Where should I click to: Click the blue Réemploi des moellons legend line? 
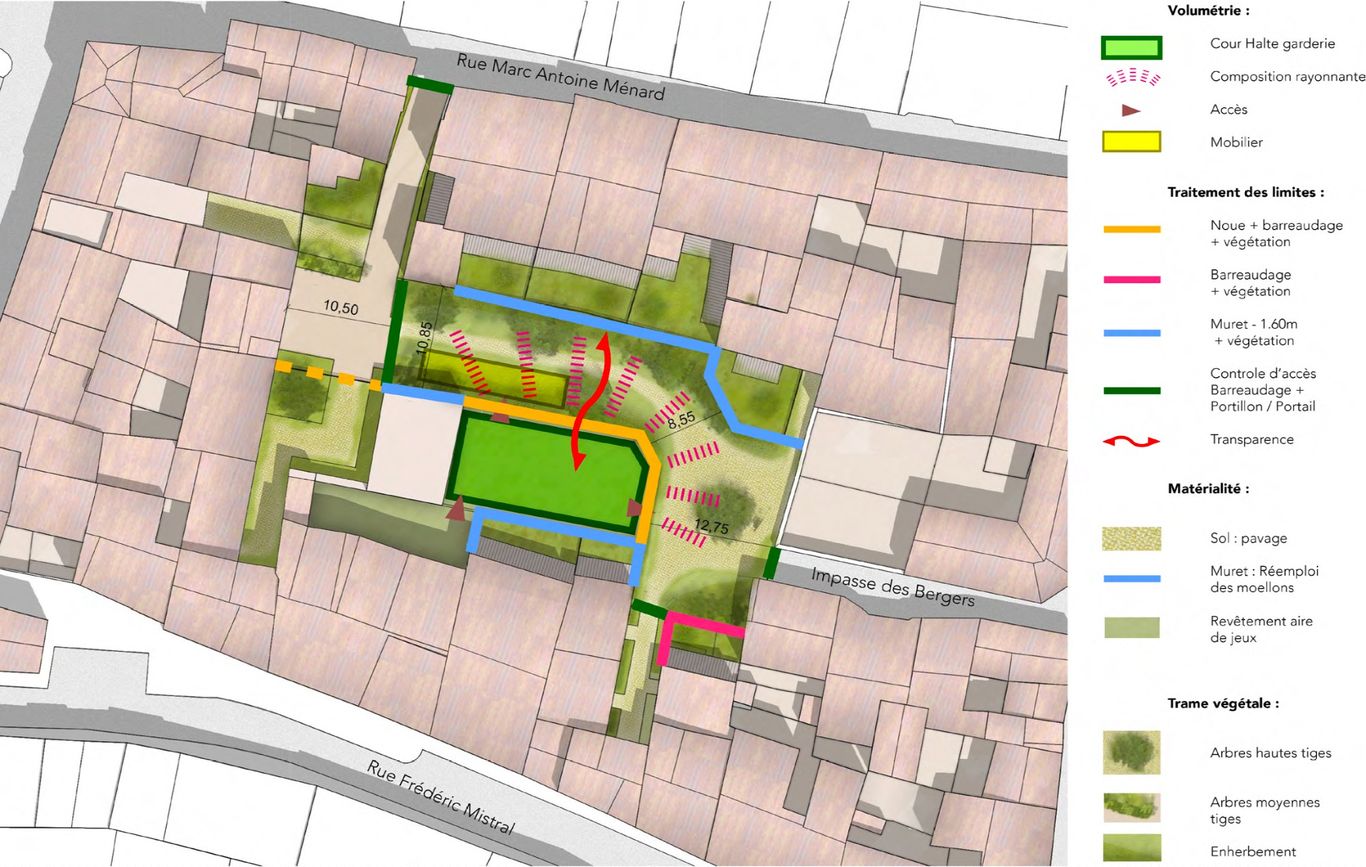1132,578
